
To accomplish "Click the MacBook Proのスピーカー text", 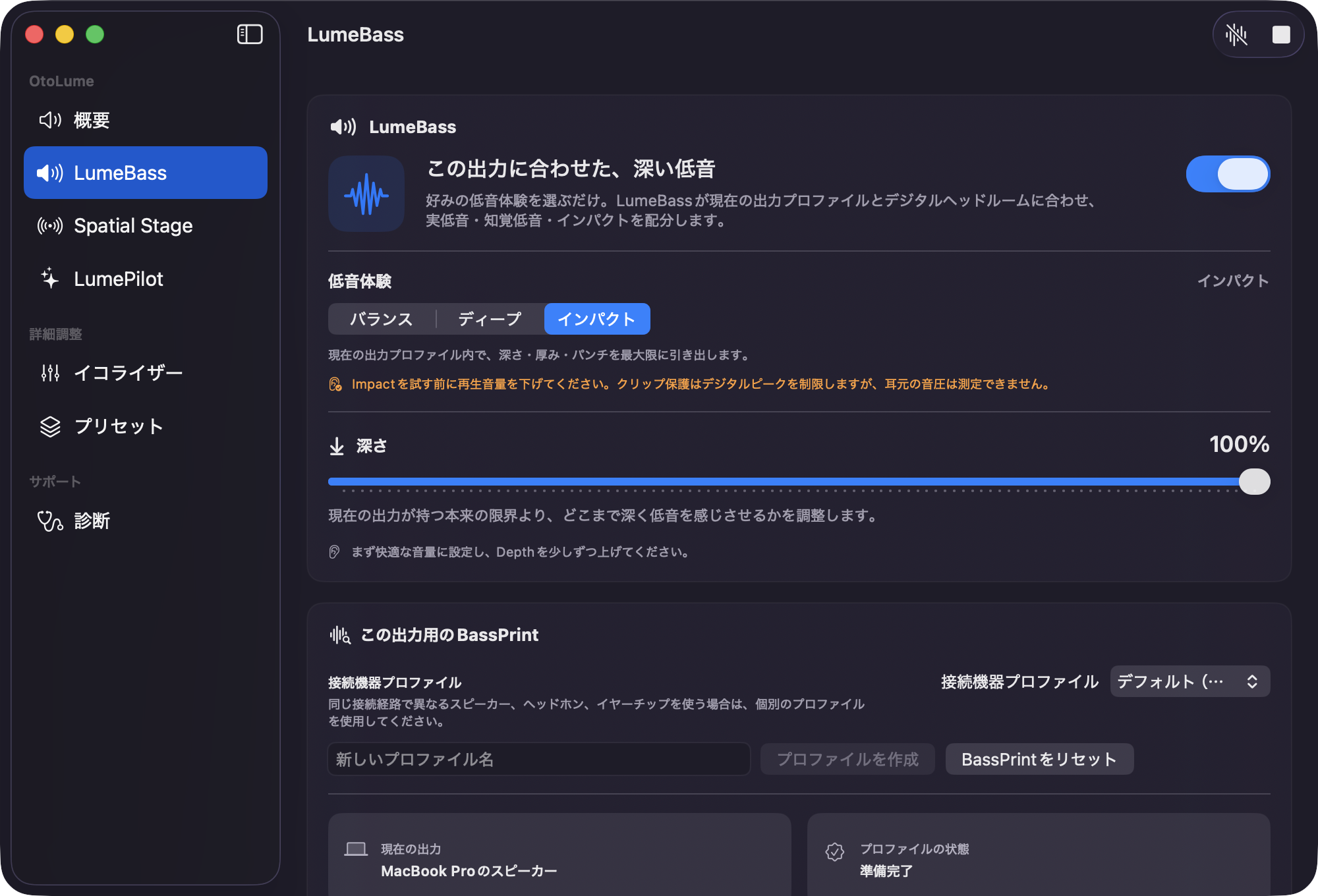I will click(469, 871).
